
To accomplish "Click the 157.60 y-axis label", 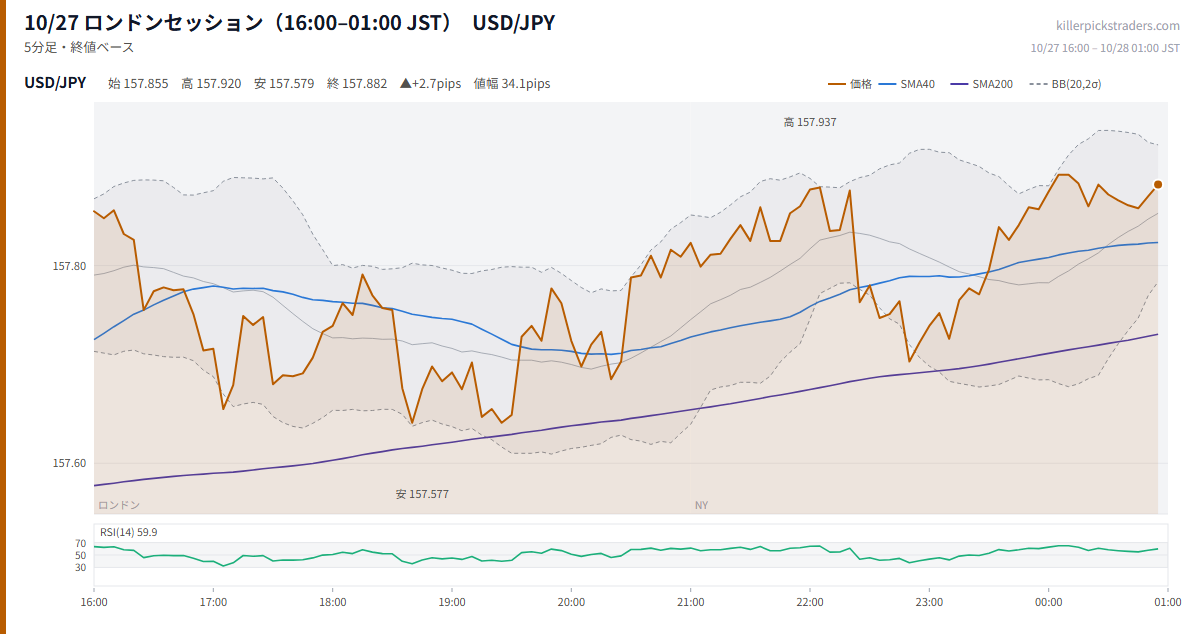I will [70, 463].
